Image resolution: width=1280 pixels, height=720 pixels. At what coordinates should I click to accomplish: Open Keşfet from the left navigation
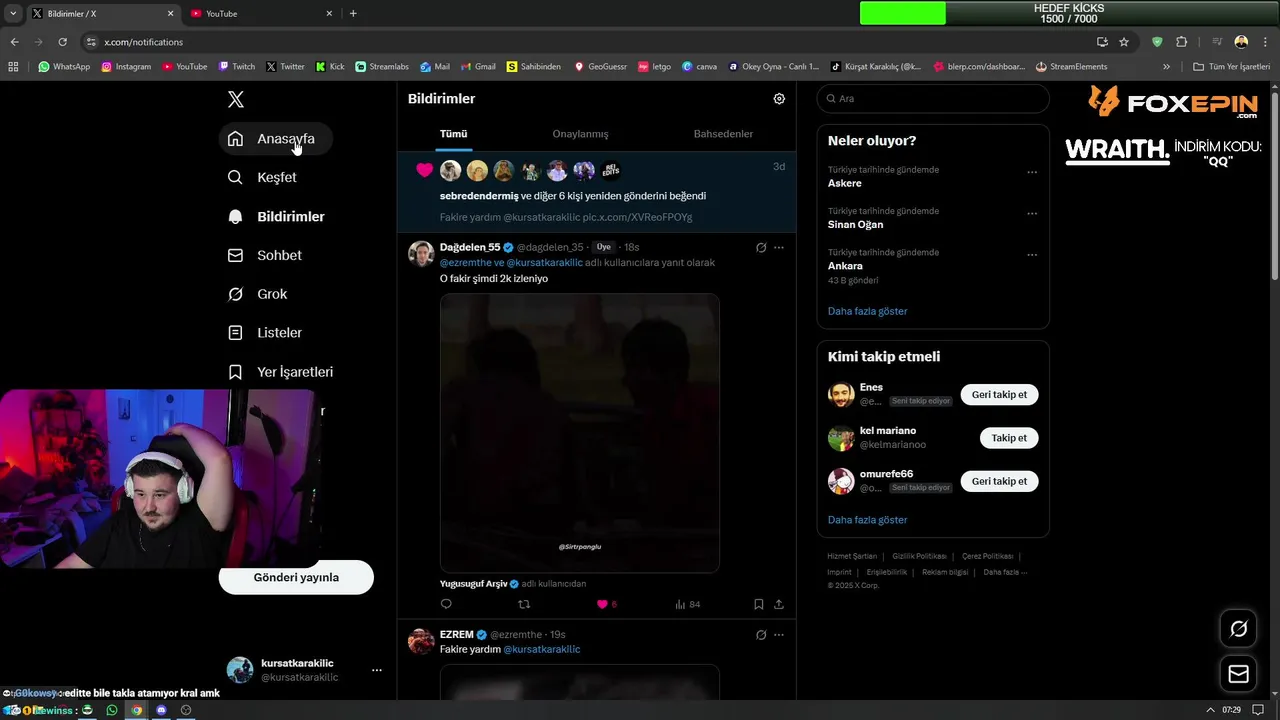(x=262, y=177)
